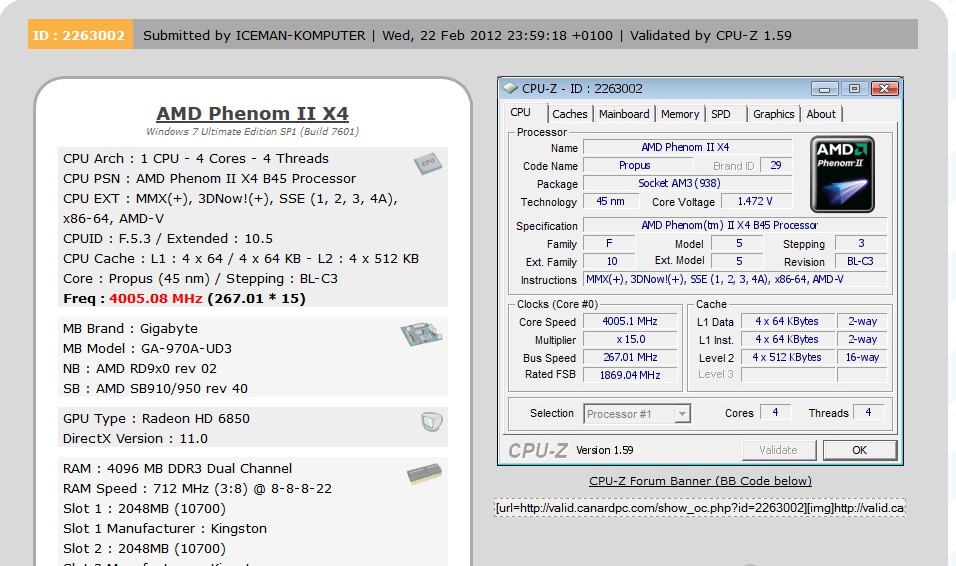Click the motherboard icon beside MB Brand
The image size is (956, 566).
pyautogui.click(x=421, y=334)
